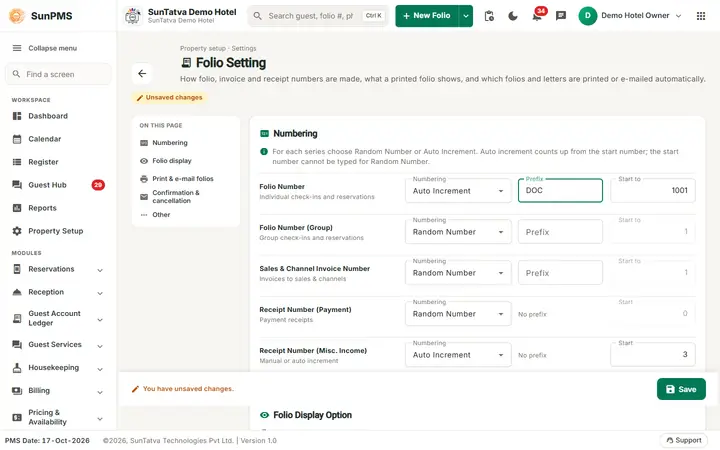
Task: Open Folio Number numbering dropdown
Action: pos(458,191)
